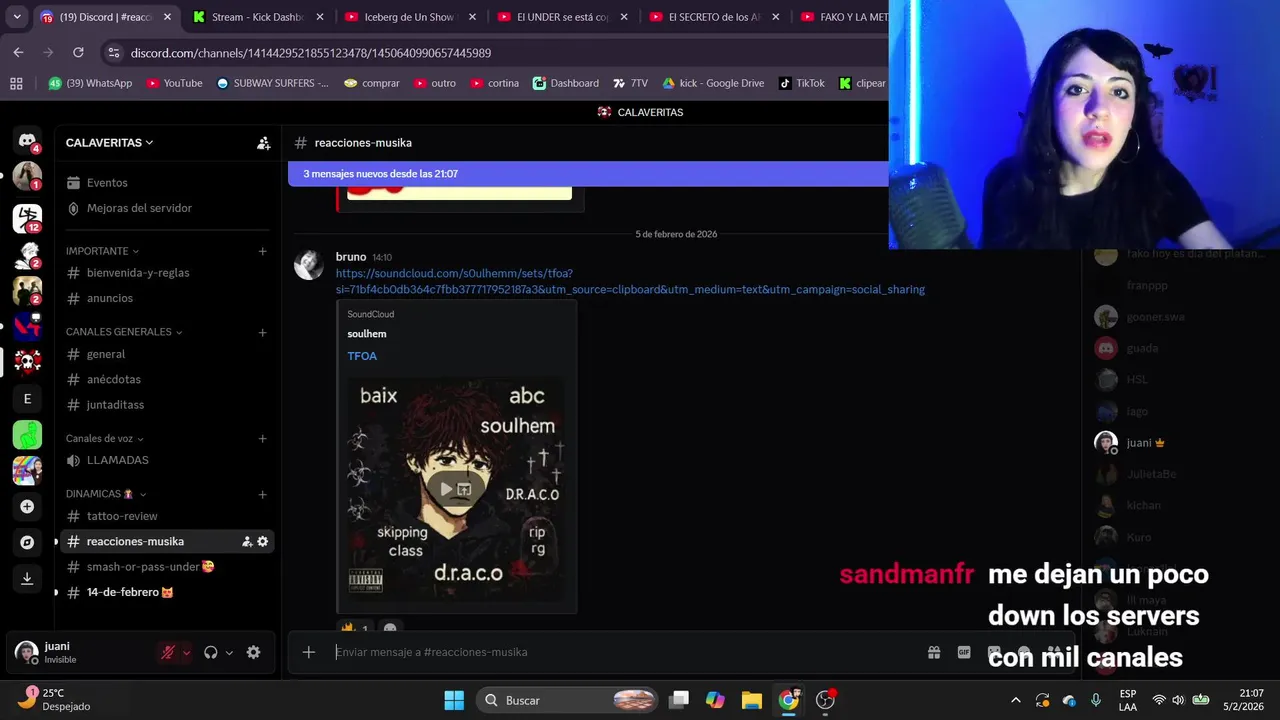Click the headphones deafen icon
Screen dimensions: 1280x720
(x=211, y=652)
